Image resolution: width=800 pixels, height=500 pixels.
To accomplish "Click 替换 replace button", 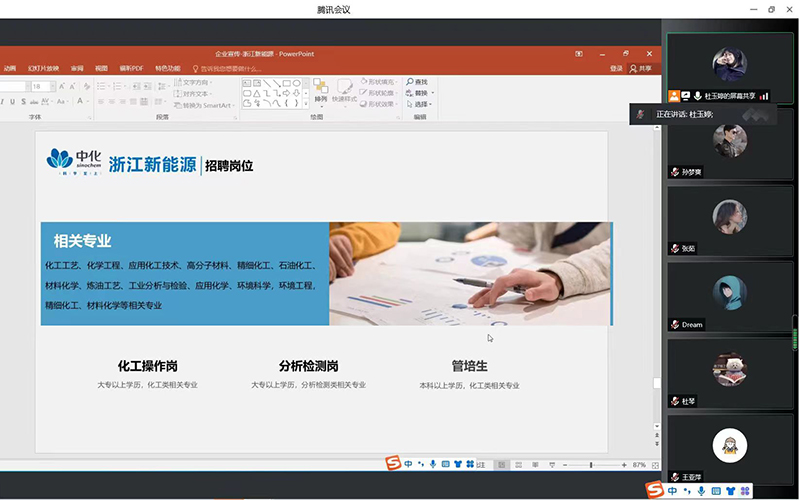I will pos(420,93).
